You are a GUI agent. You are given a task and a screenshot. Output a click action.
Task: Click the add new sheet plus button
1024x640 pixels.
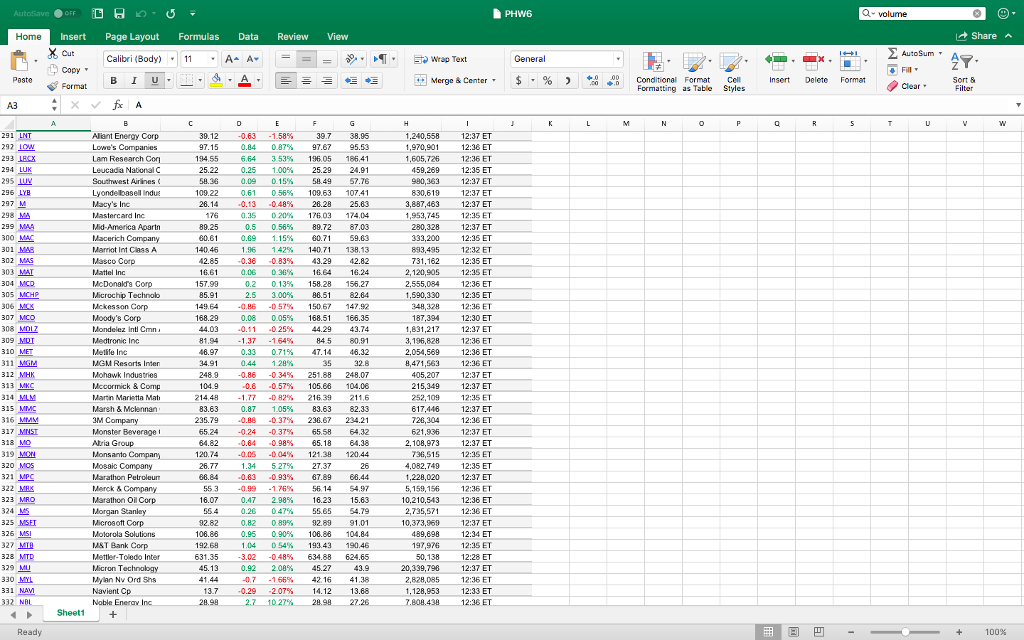(x=113, y=613)
